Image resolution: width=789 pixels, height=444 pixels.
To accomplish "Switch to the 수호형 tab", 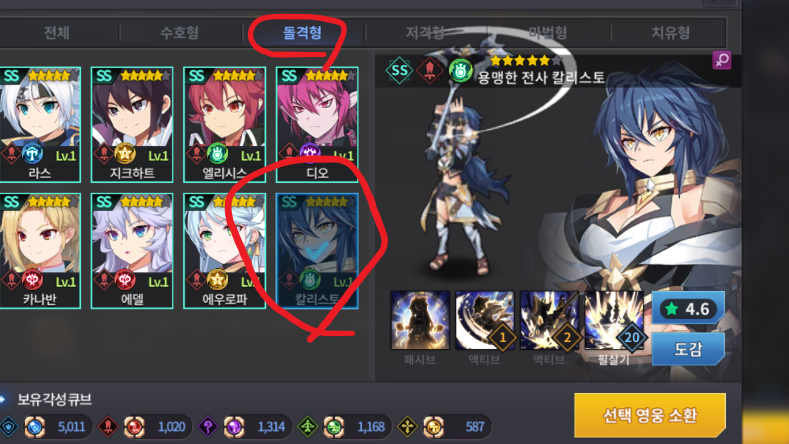I will 180,33.
